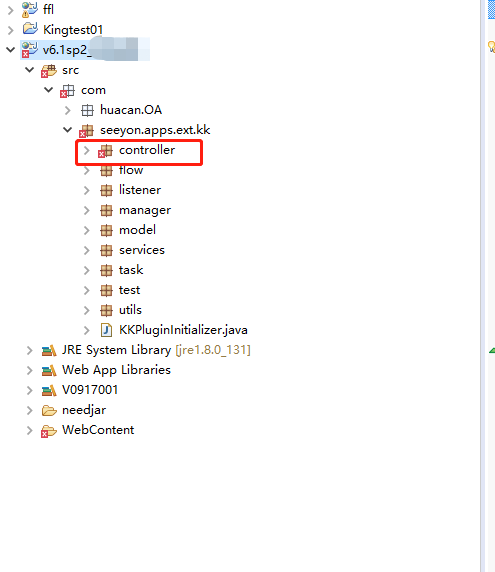The height and width of the screenshot is (572, 495).
Task: Expand the KKPluginInitializer.java node
Action: [x=87, y=331]
